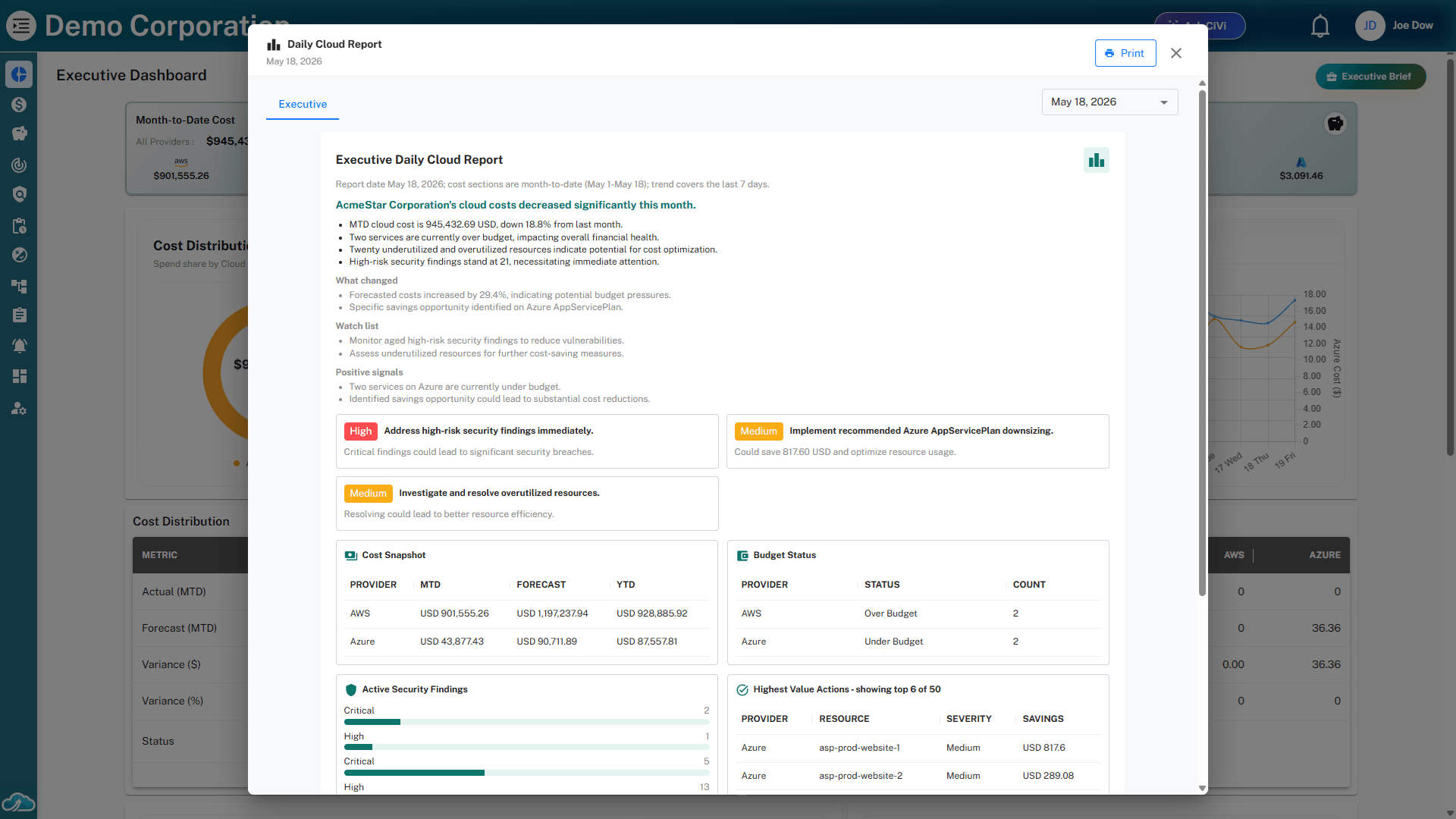
Task: Click the Actual (MTD) metric row in dashboard
Action: (x=190, y=592)
